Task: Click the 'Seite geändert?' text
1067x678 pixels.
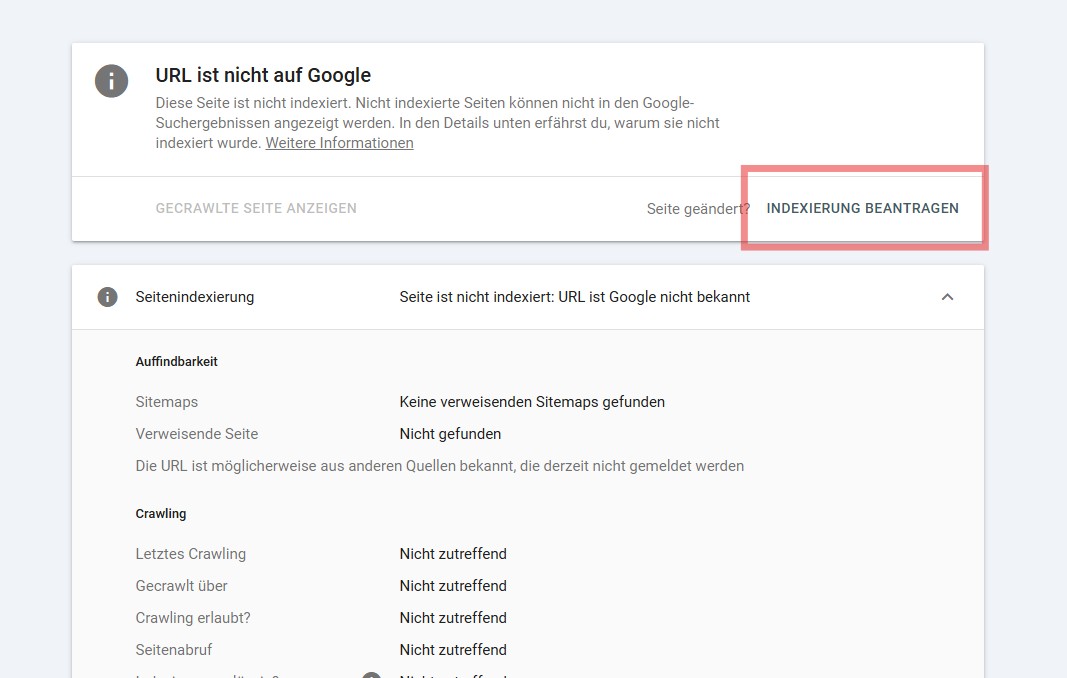Action: click(698, 209)
